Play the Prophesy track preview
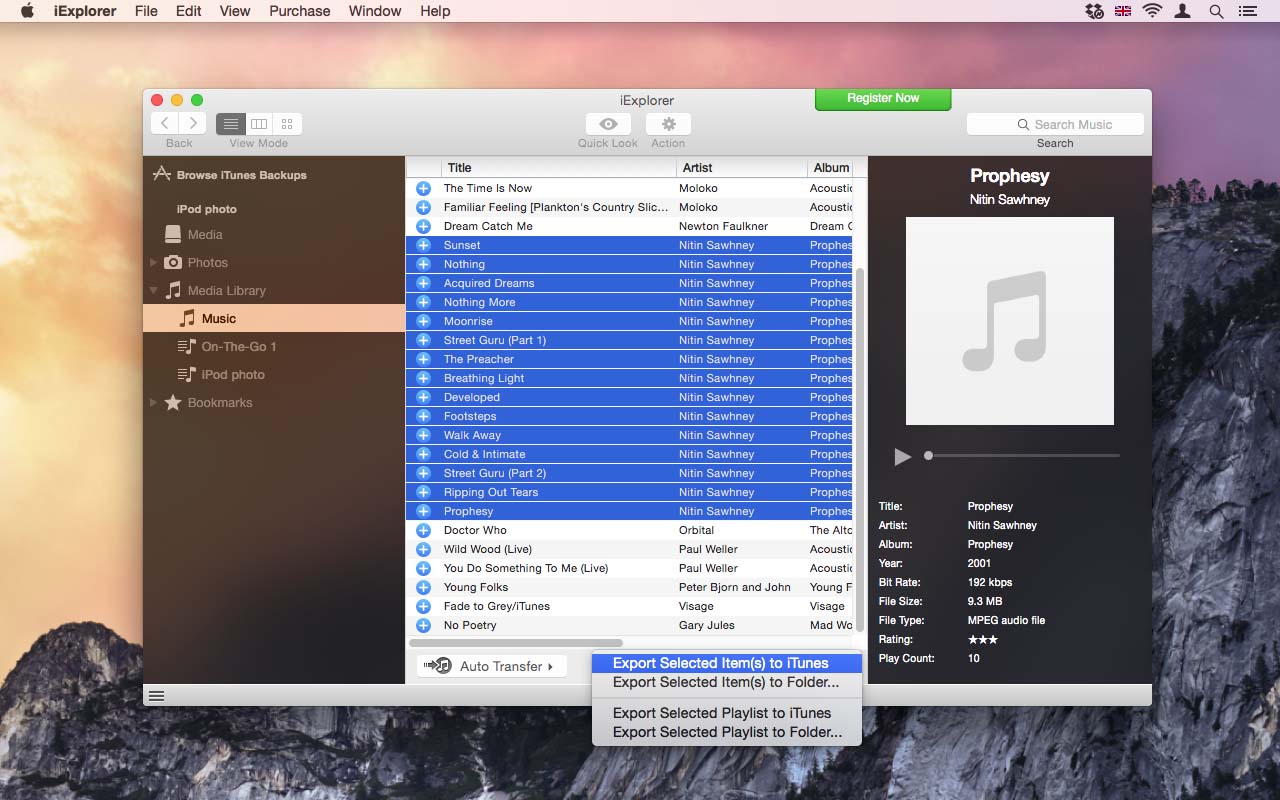Image resolution: width=1280 pixels, height=800 pixels. [902, 456]
